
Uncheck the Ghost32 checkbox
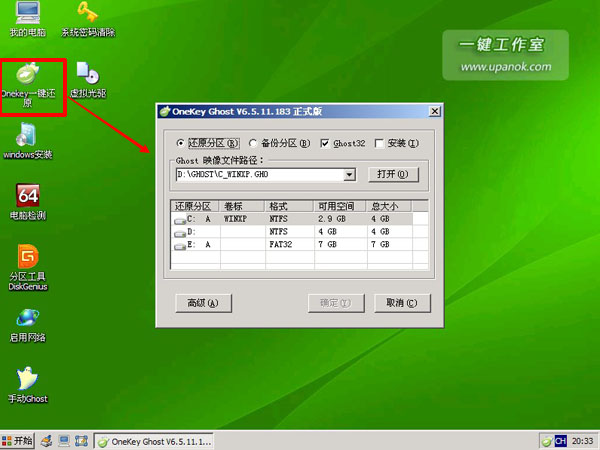(325, 142)
